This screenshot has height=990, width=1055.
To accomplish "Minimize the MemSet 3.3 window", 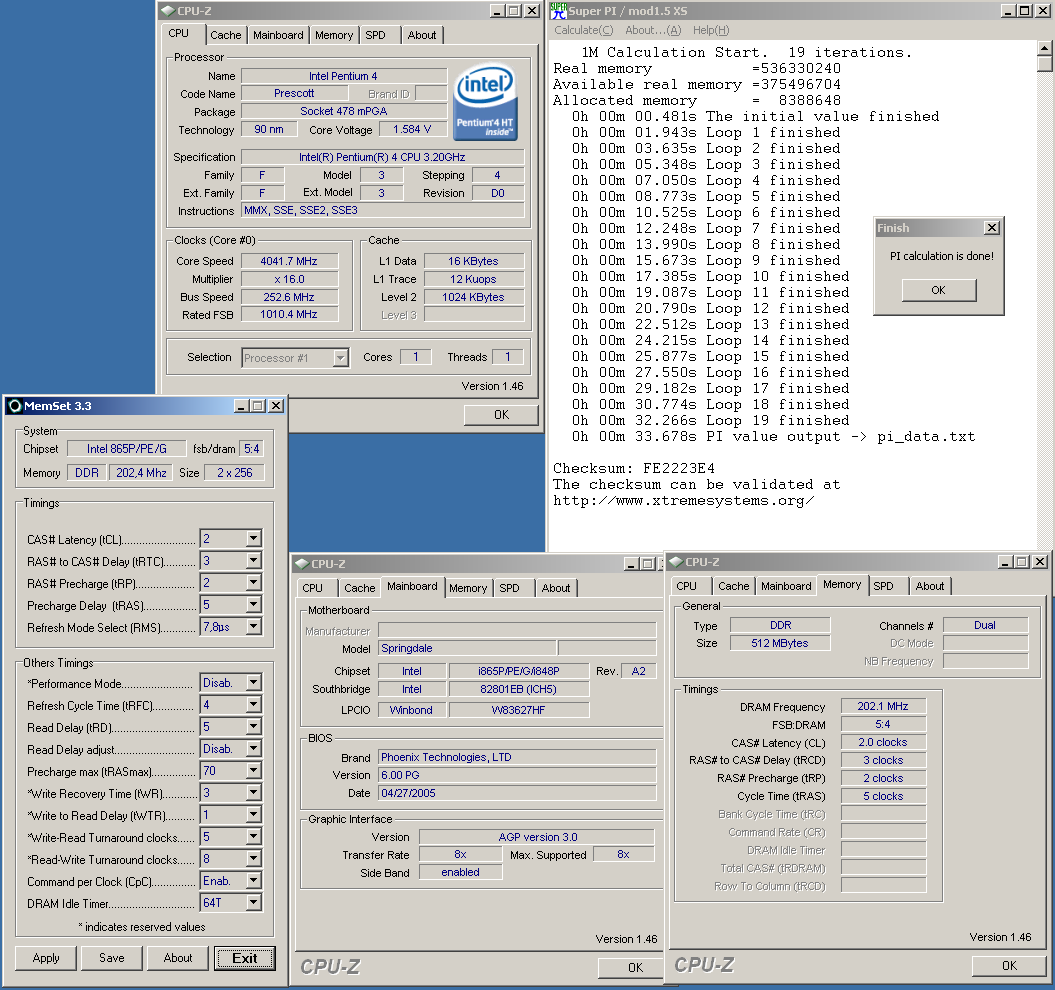I will [242, 406].
